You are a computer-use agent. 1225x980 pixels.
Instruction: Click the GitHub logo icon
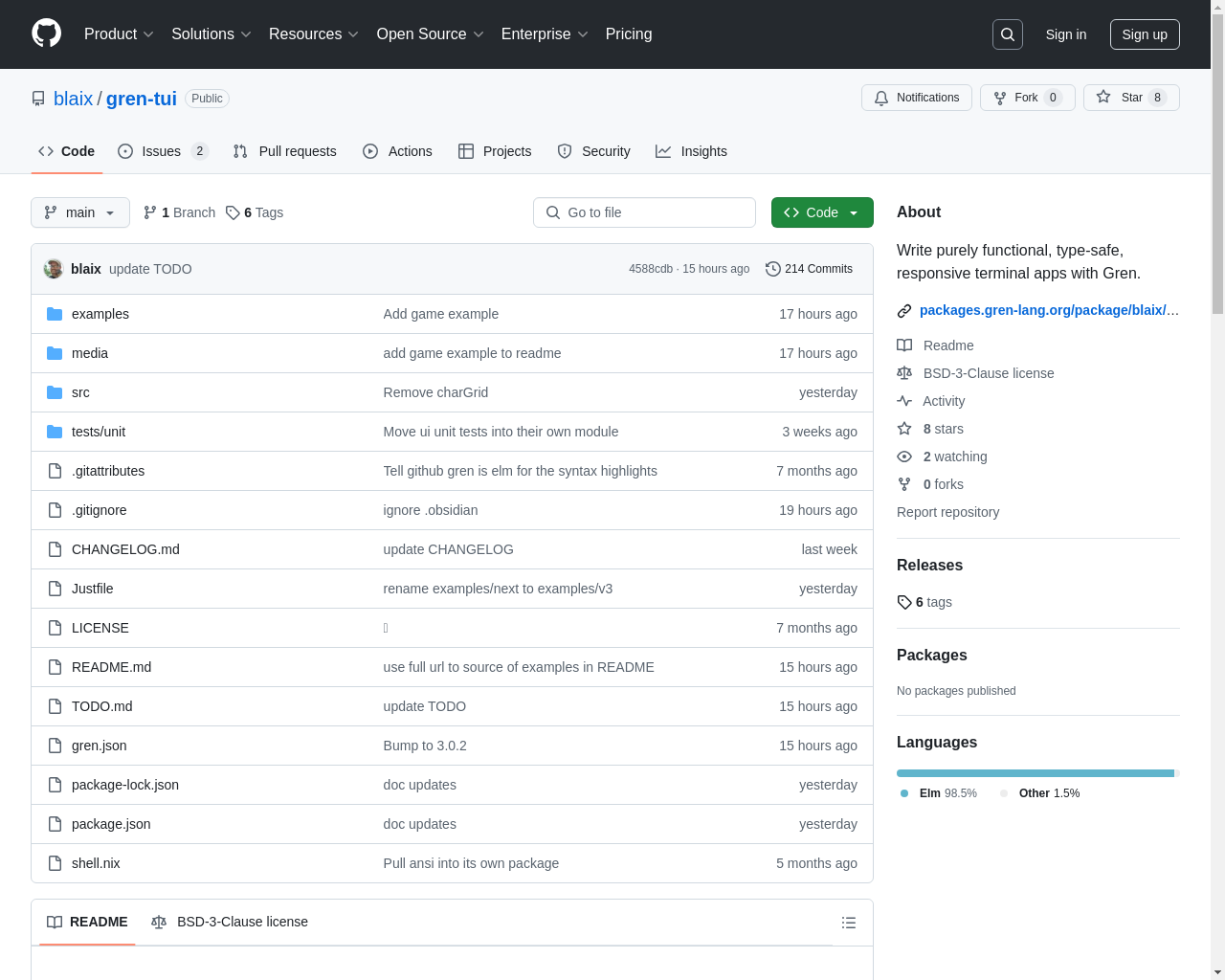[x=47, y=33]
